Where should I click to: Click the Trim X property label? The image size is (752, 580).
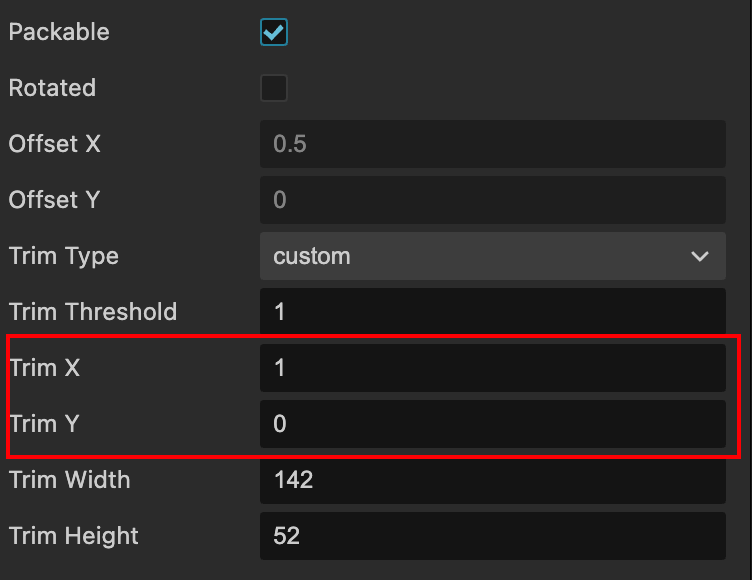[x=45, y=368]
